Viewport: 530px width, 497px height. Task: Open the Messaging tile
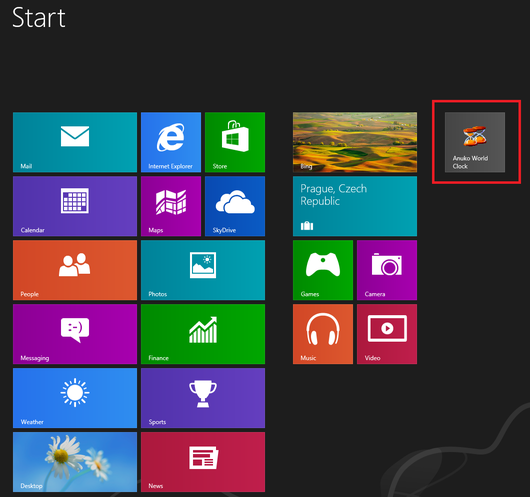[75, 334]
